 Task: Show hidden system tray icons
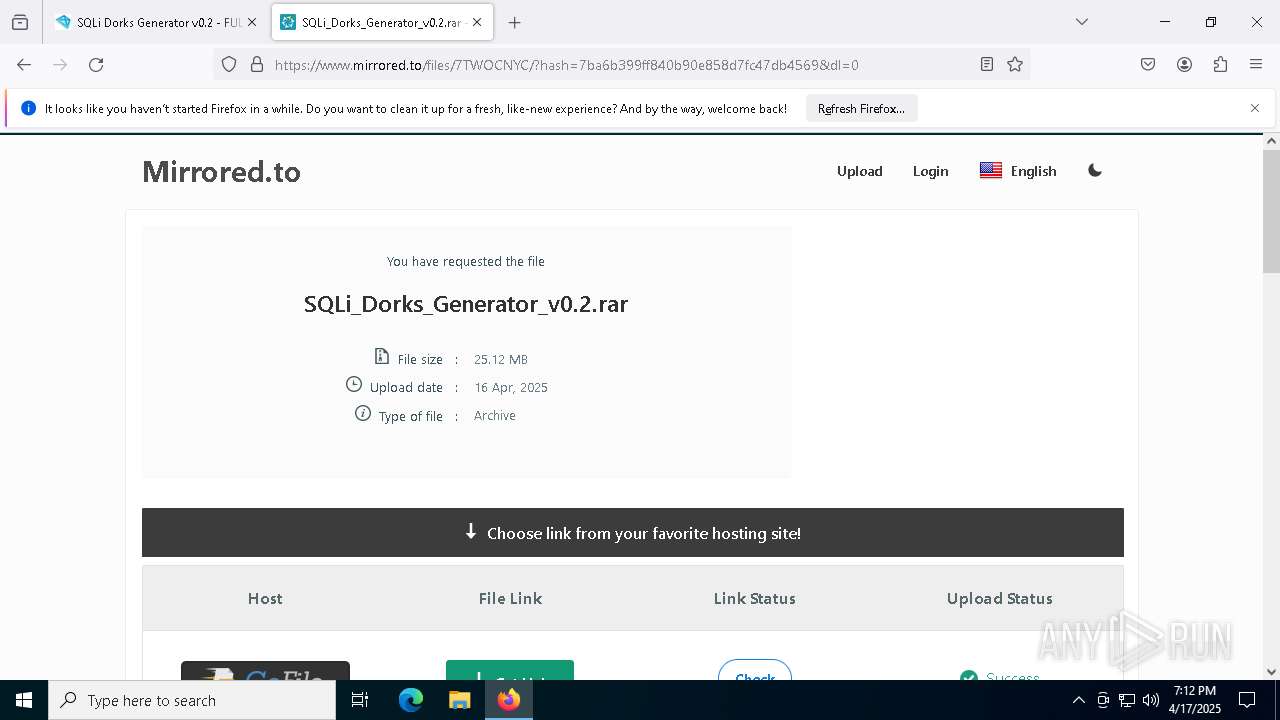click(x=1078, y=700)
